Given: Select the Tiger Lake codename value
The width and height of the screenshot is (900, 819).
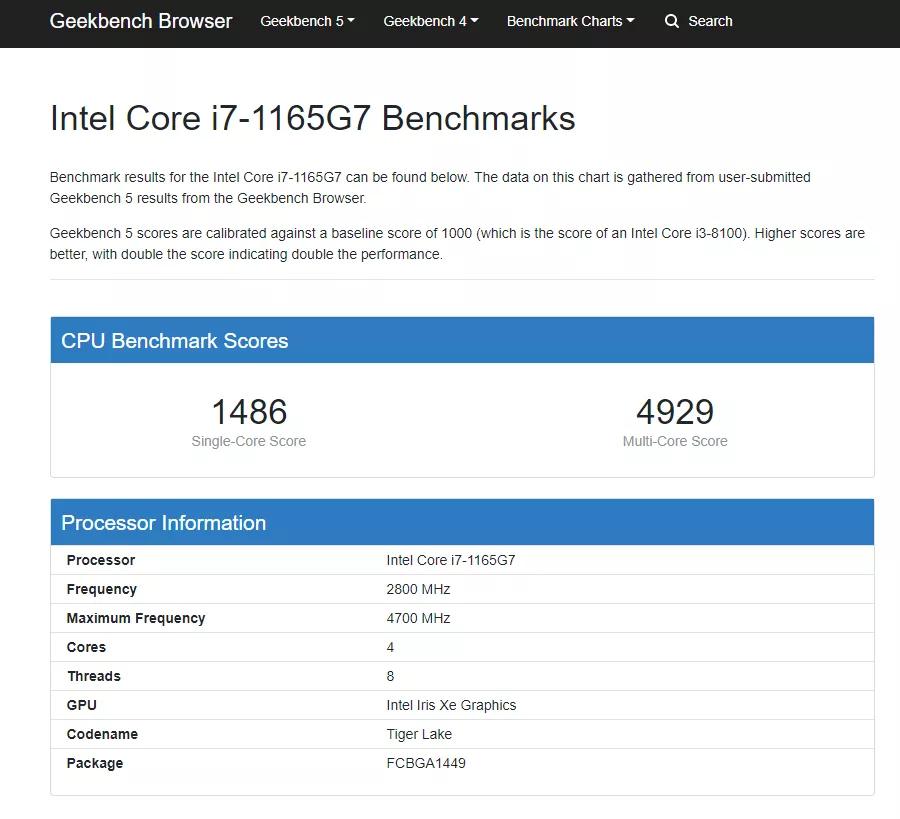Looking at the screenshot, I should coord(419,735).
